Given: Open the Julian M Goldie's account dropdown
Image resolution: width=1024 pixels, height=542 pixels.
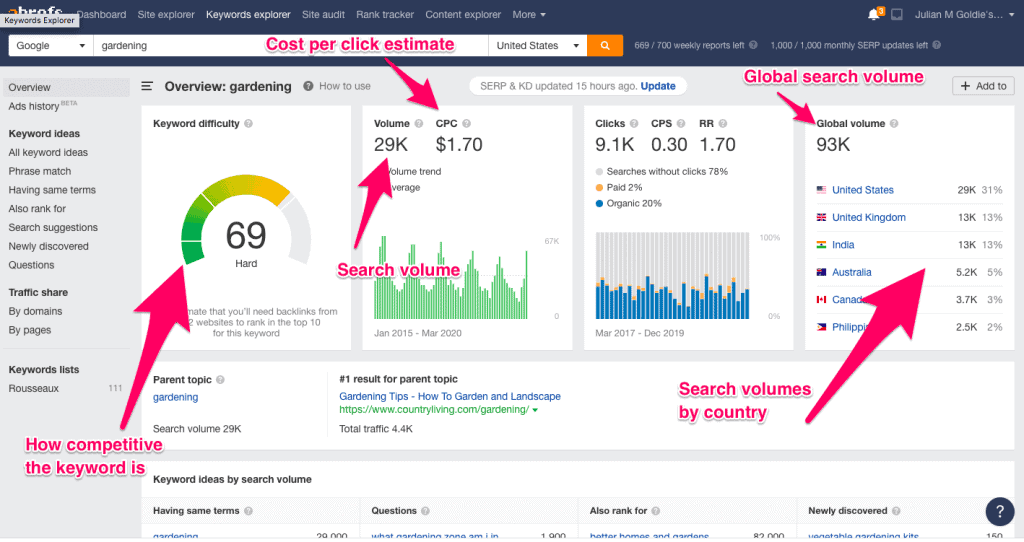Looking at the screenshot, I should [x=965, y=14].
